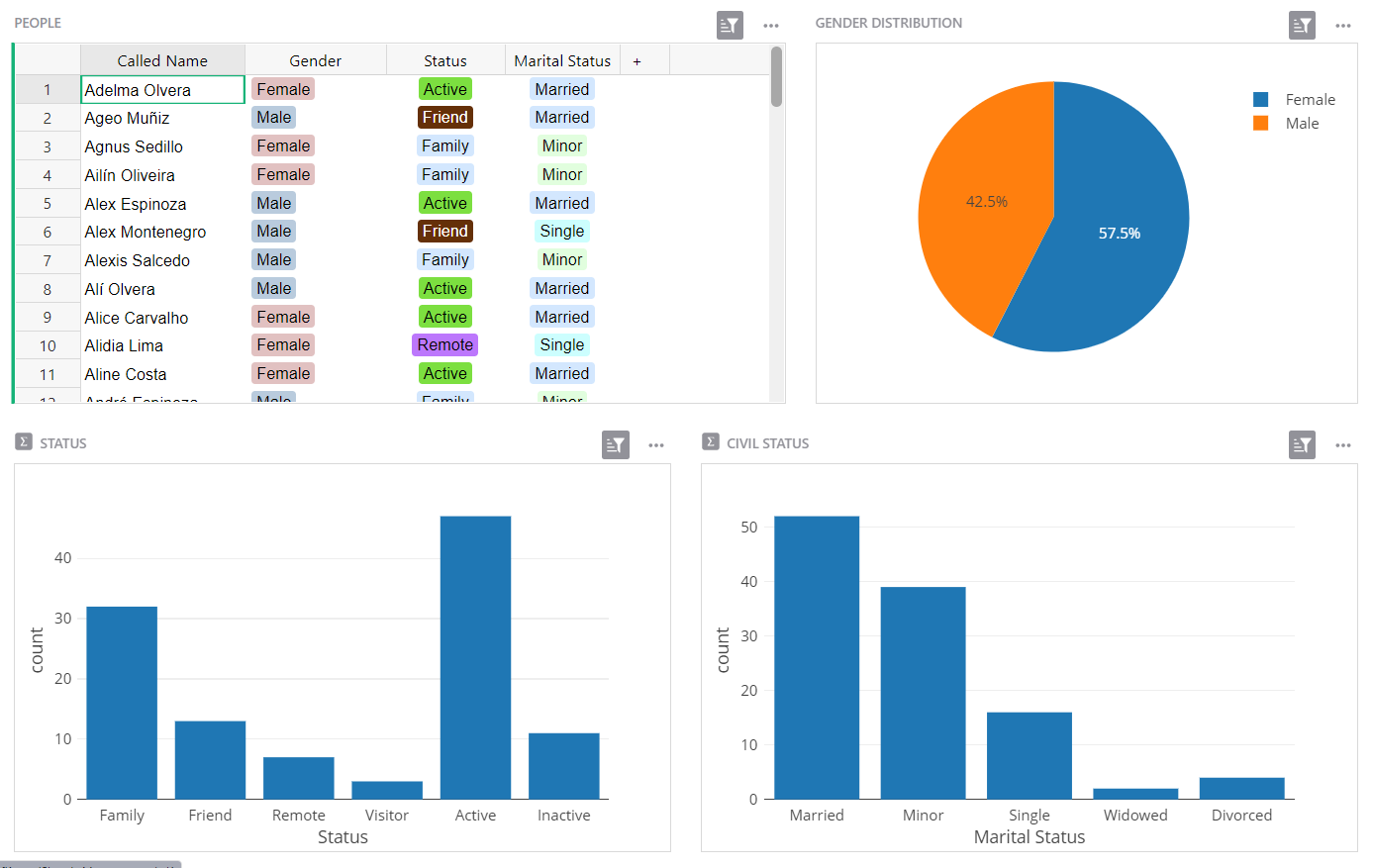Open sort and filter for STATUS chart
This screenshot has width=1373, height=868.
(x=615, y=445)
